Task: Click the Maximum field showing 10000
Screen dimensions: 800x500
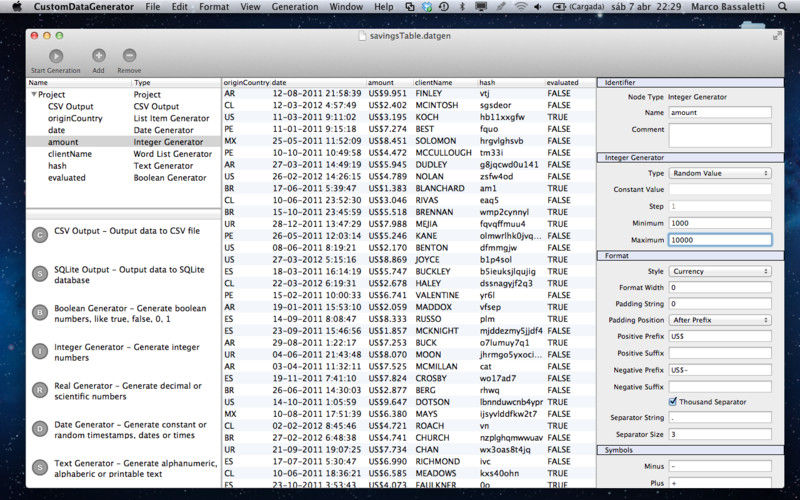Action: (720, 240)
